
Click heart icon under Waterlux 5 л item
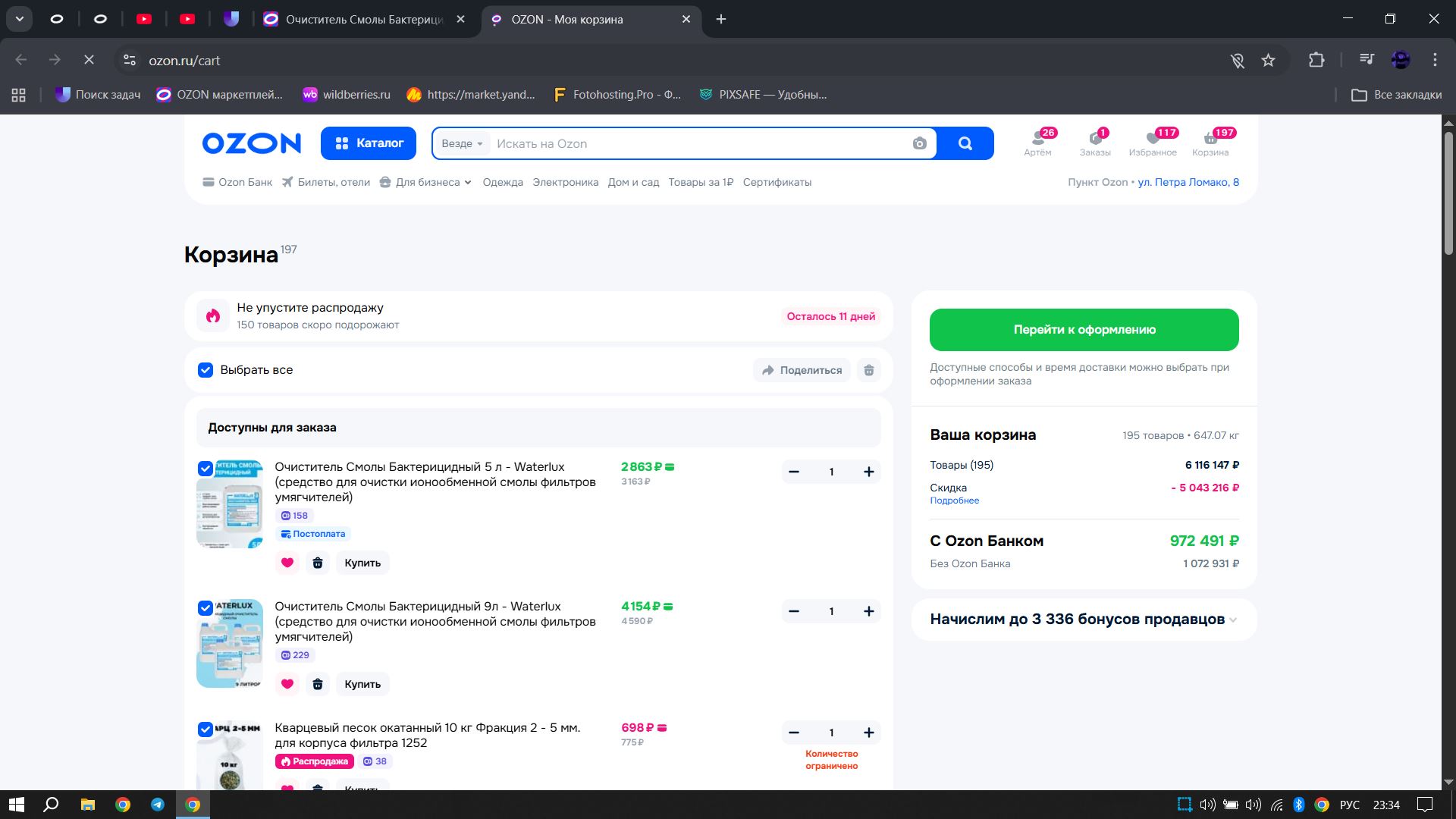[287, 563]
